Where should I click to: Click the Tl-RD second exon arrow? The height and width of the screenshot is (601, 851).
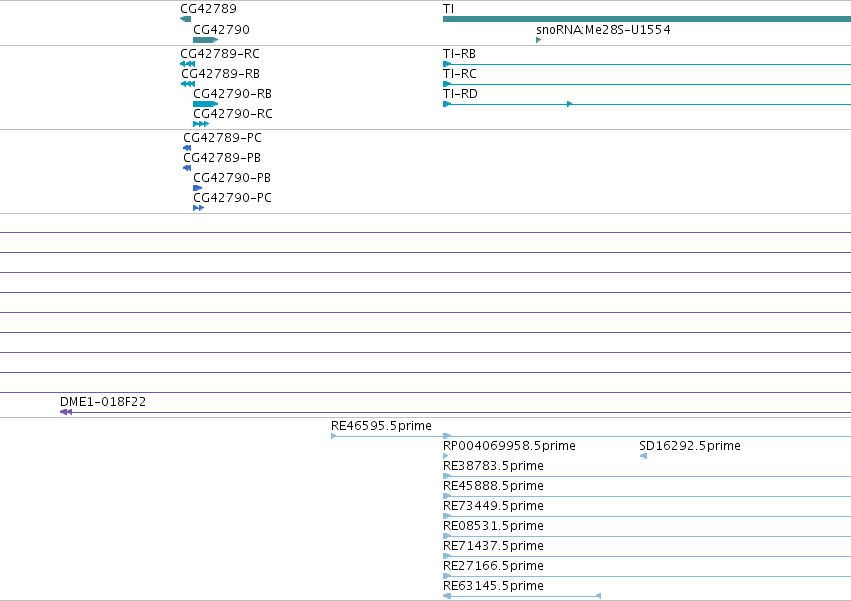click(569, 104)
